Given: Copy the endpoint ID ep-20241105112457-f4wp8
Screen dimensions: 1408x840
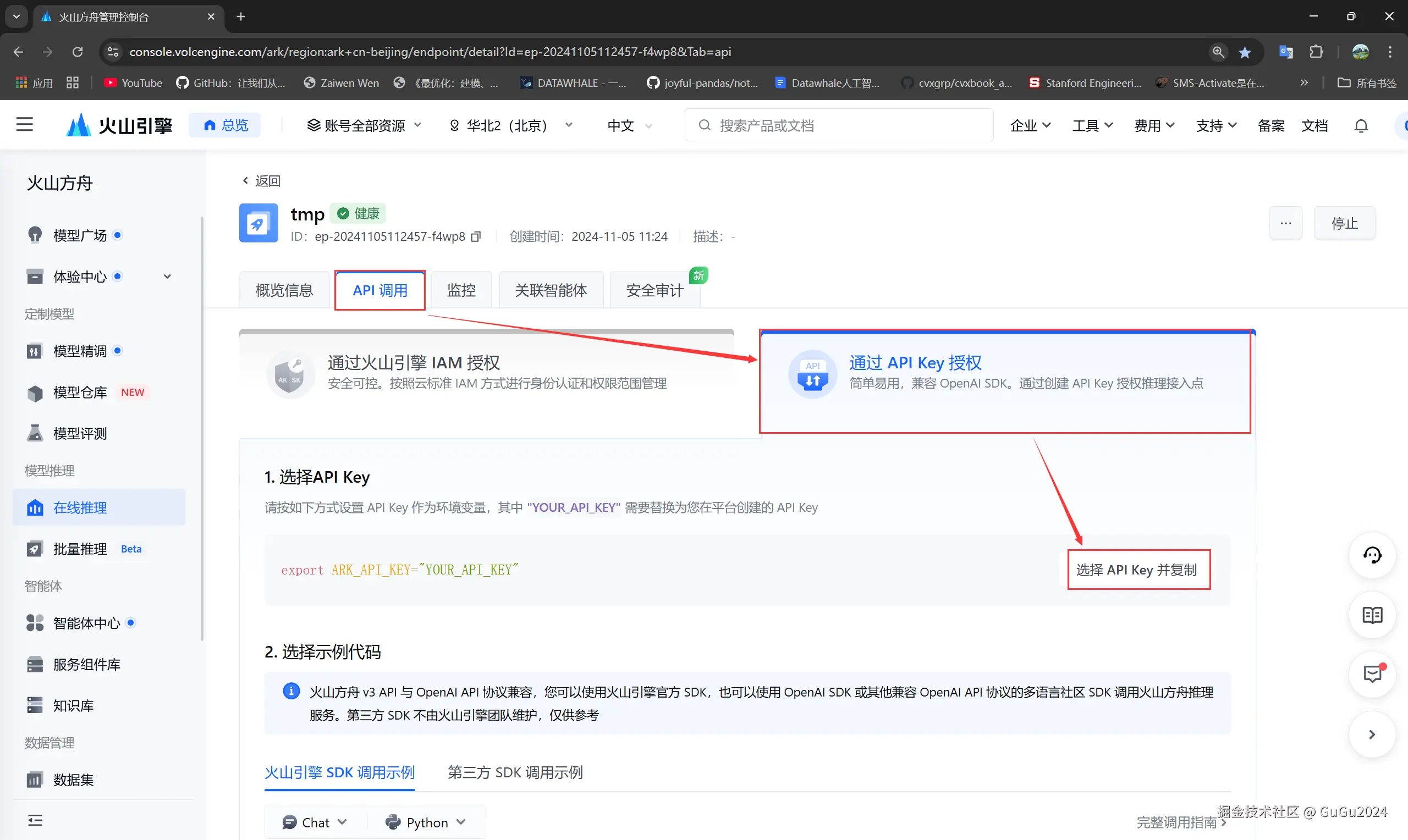Looking at the screenshot, I should pyautogui.click(x=476, y=236).
